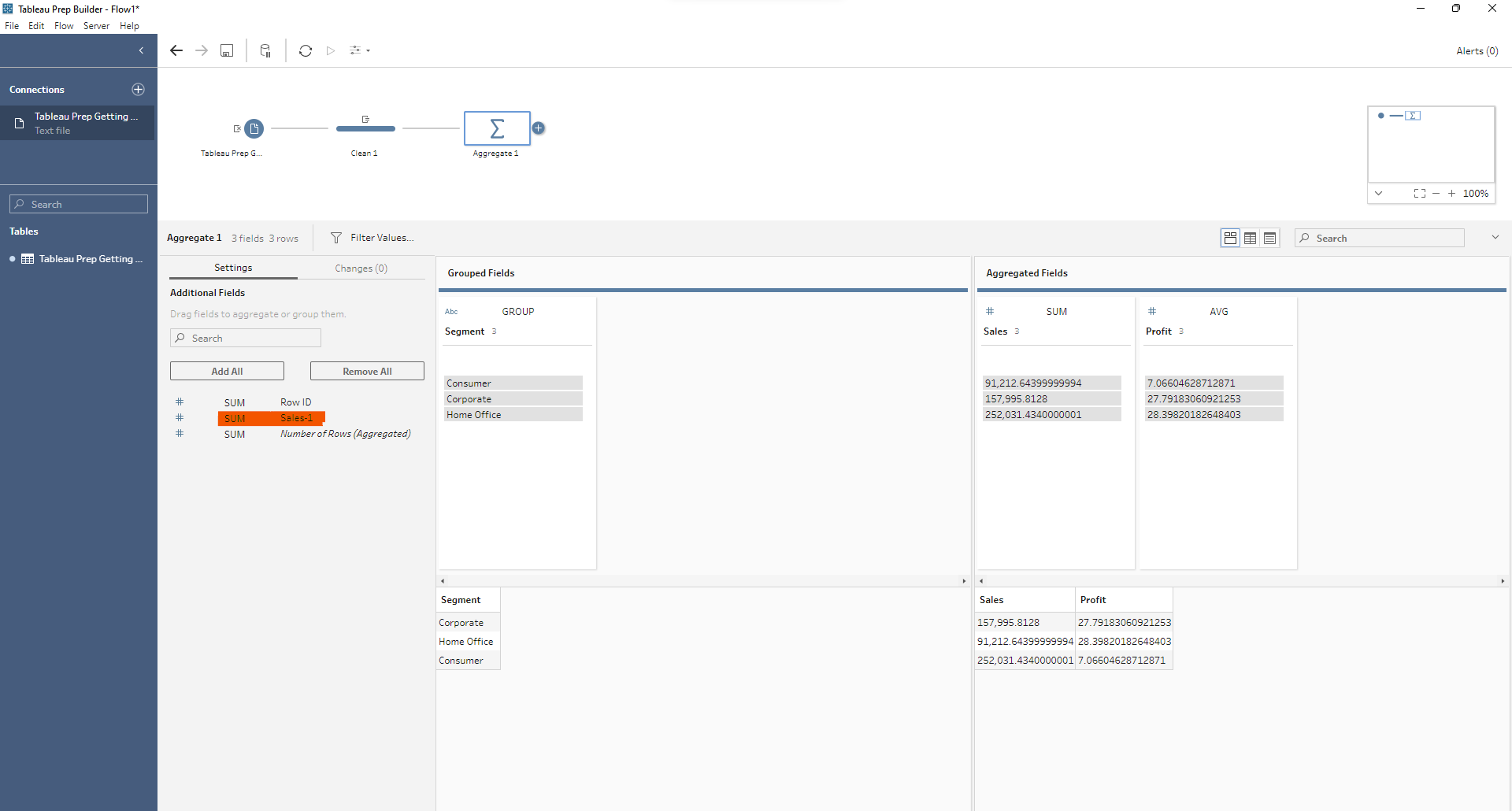Click the back (undo) arrow in toolbar
The image size is (1512, 811).
click(x=176, y=50)
